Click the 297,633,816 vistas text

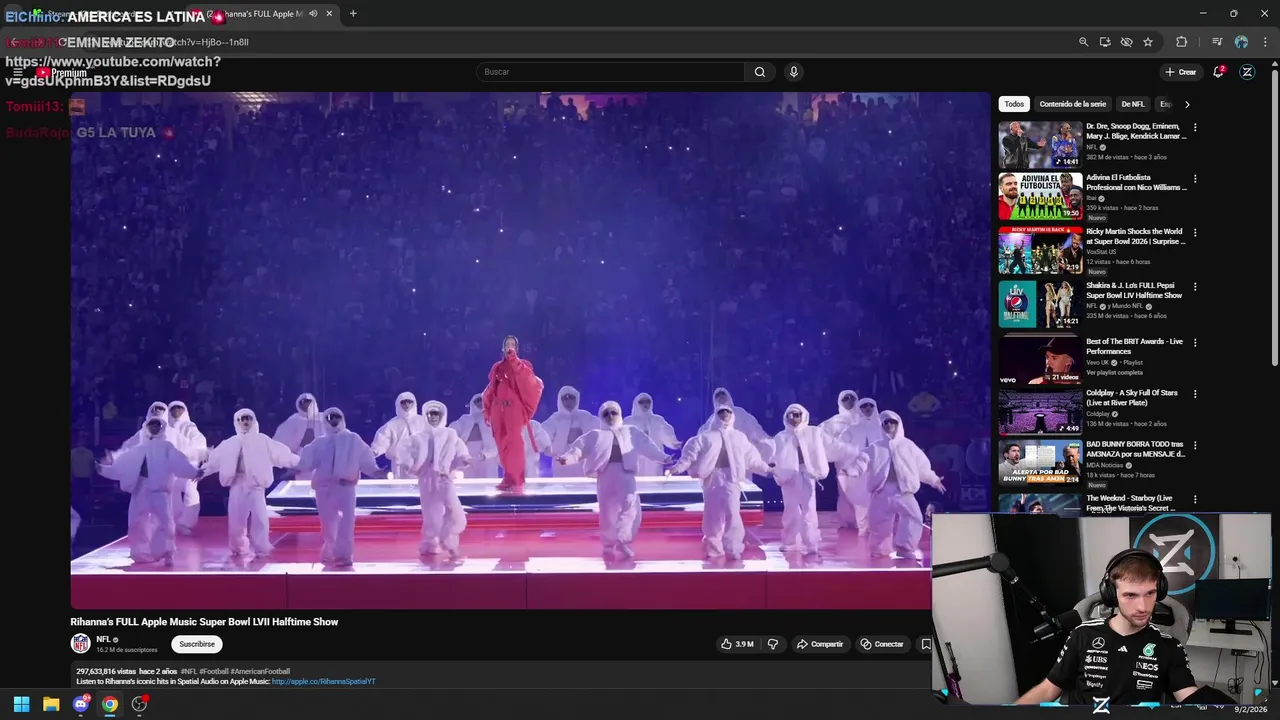coord(106,672)
